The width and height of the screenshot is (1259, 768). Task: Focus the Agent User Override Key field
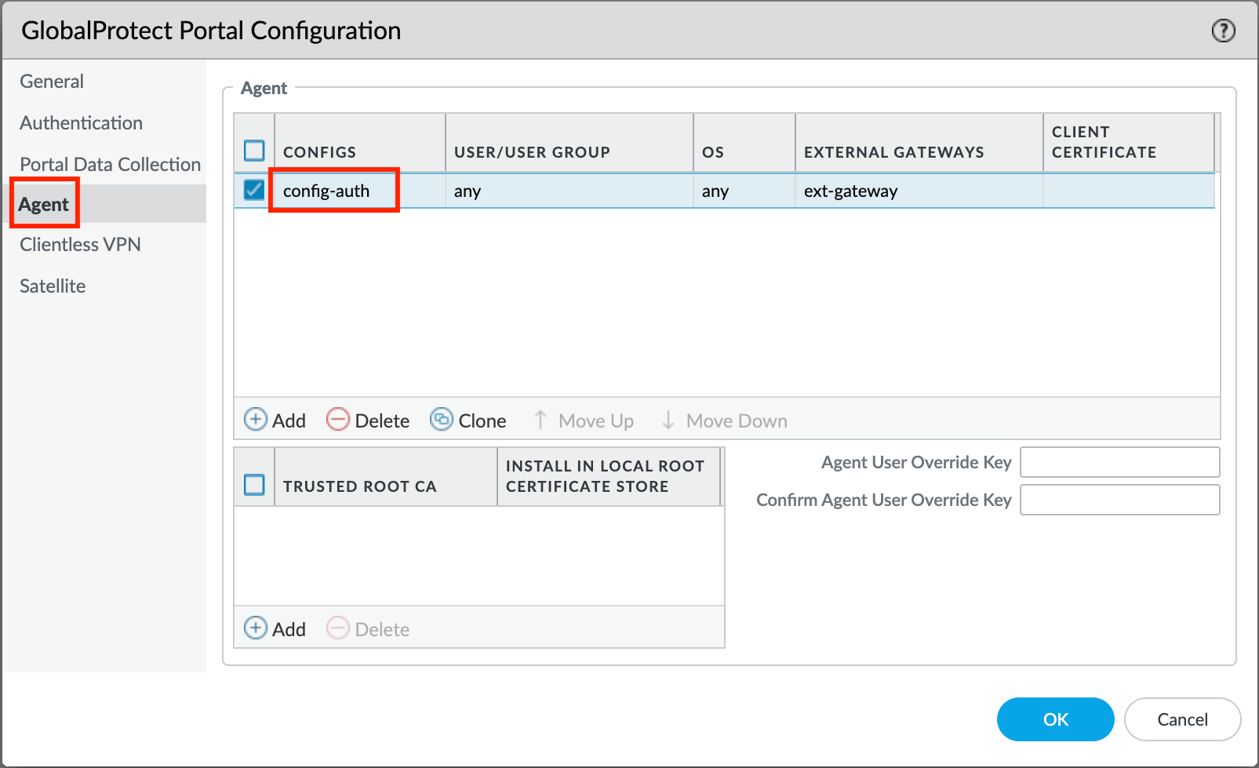point(1120,462)
